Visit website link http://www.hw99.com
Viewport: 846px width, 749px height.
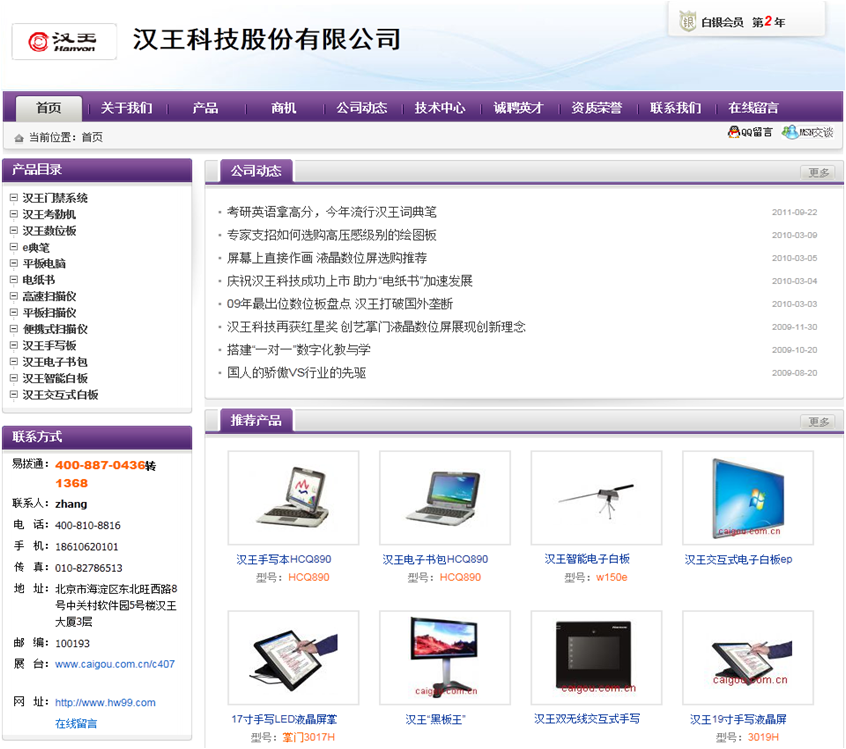tap(105, 702)
